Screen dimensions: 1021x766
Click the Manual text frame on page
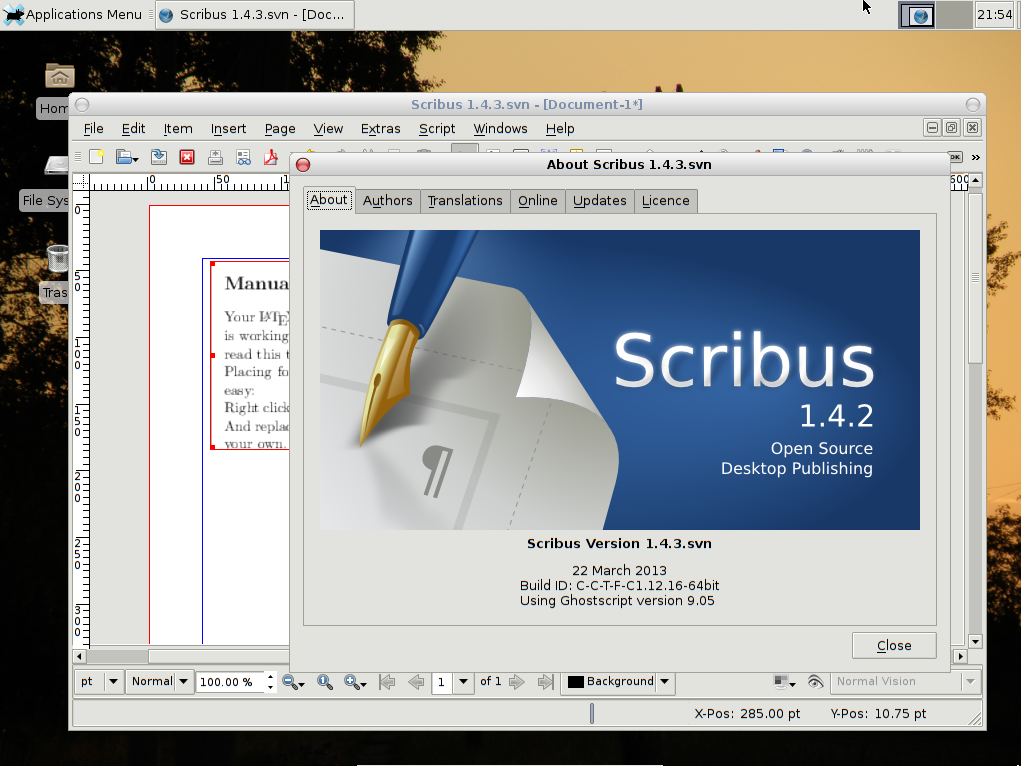251,355
